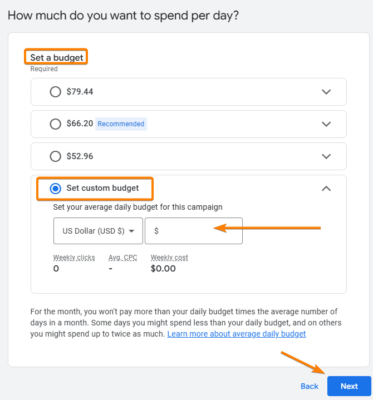Click the Recommended badge
The height and width of the screenshot is (400, 373).
[x=121, y=124]
